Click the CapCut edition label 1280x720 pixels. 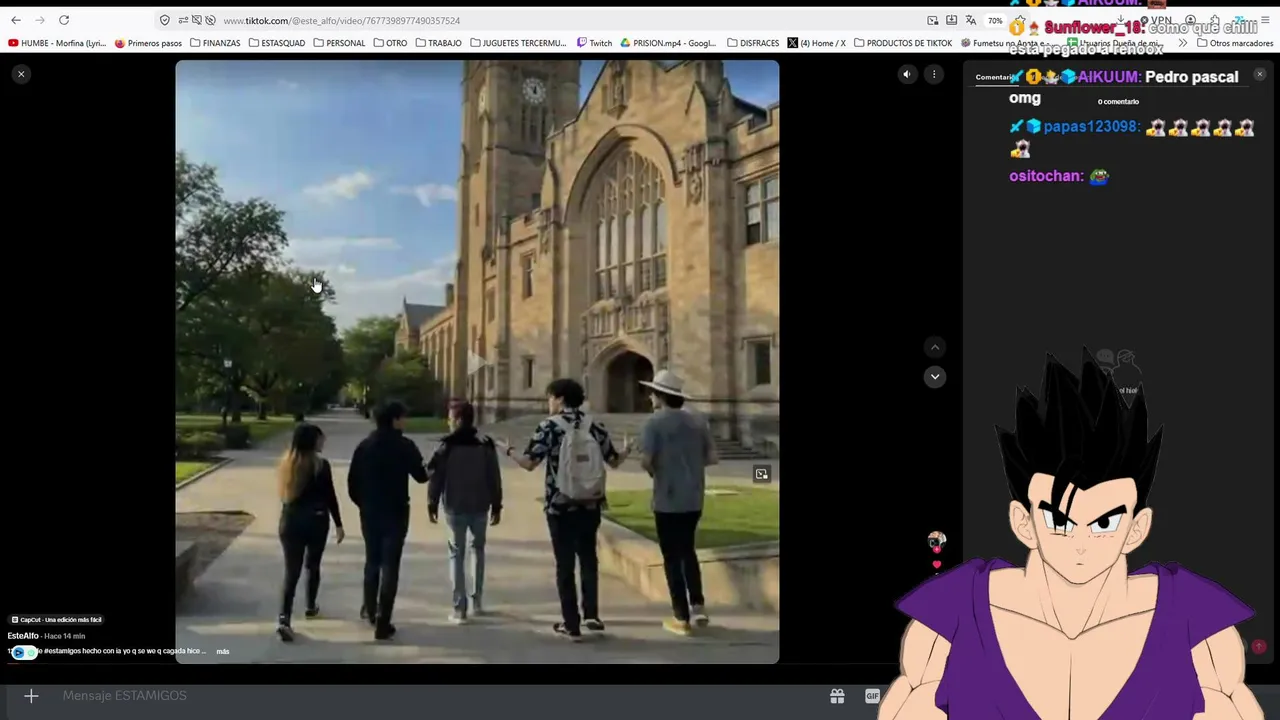click(x=56, y=620)
